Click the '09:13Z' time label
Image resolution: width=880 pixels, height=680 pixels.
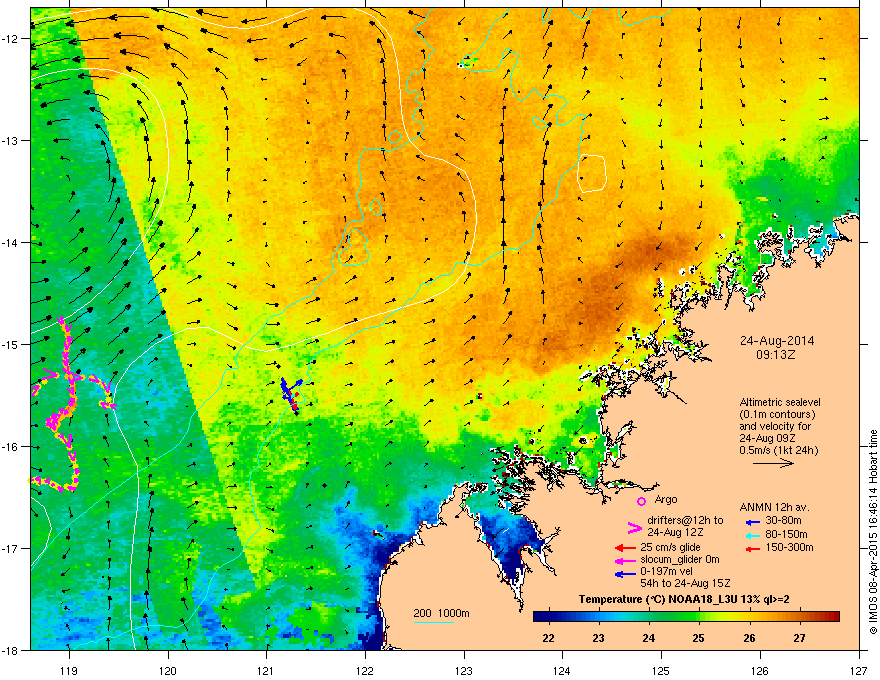tap(776, 355)
